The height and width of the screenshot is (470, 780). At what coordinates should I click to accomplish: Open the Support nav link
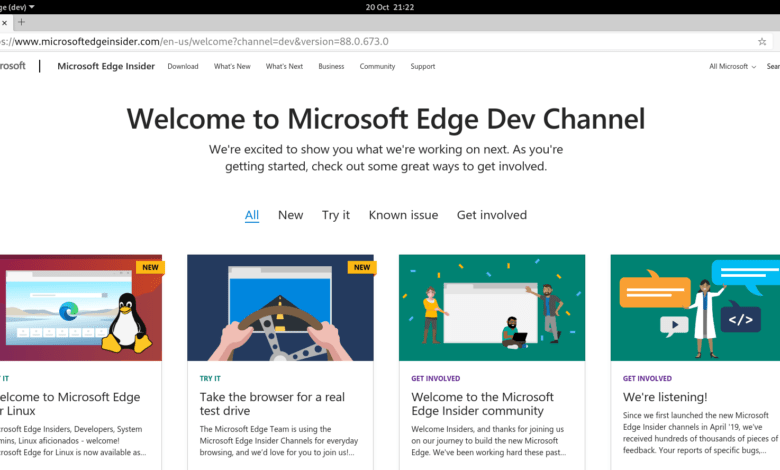[x=423, y=66]
